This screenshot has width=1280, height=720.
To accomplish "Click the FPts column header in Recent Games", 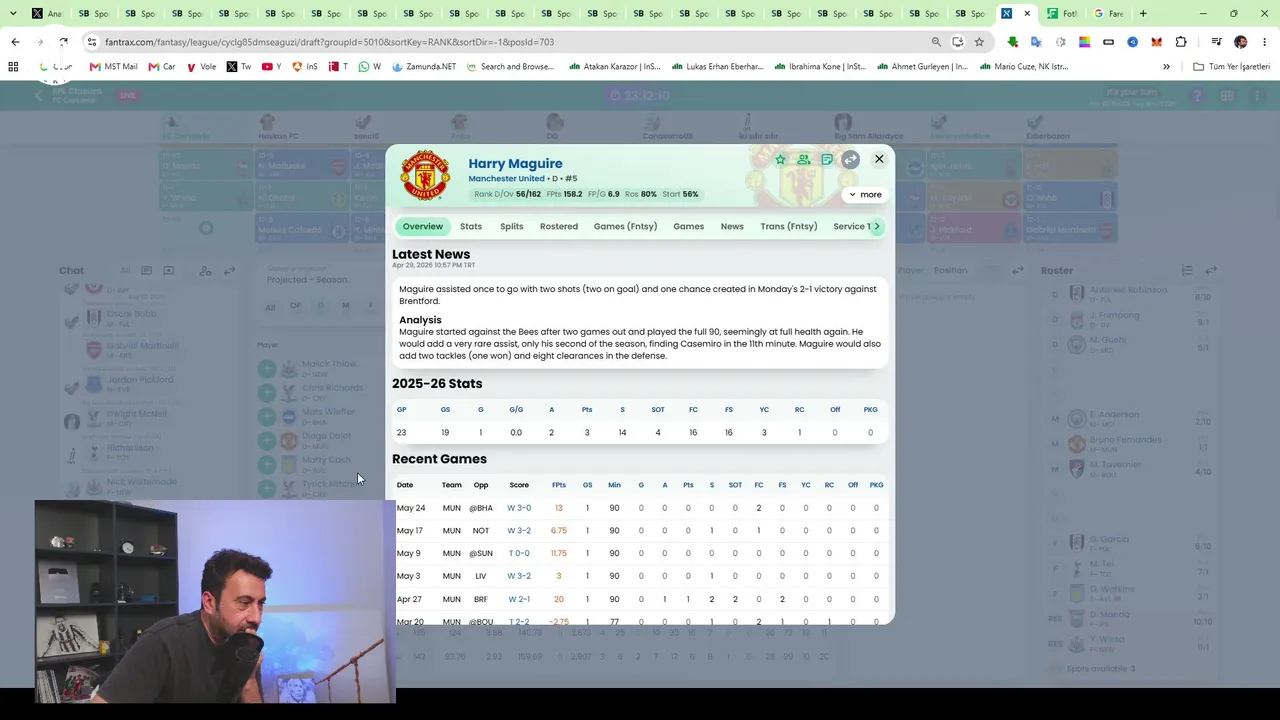I will click(559, 485).
